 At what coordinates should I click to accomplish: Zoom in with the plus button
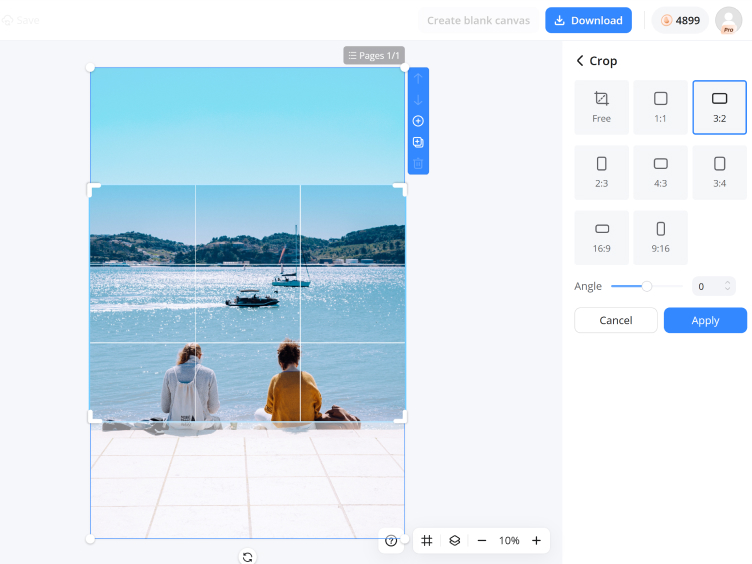536,540
